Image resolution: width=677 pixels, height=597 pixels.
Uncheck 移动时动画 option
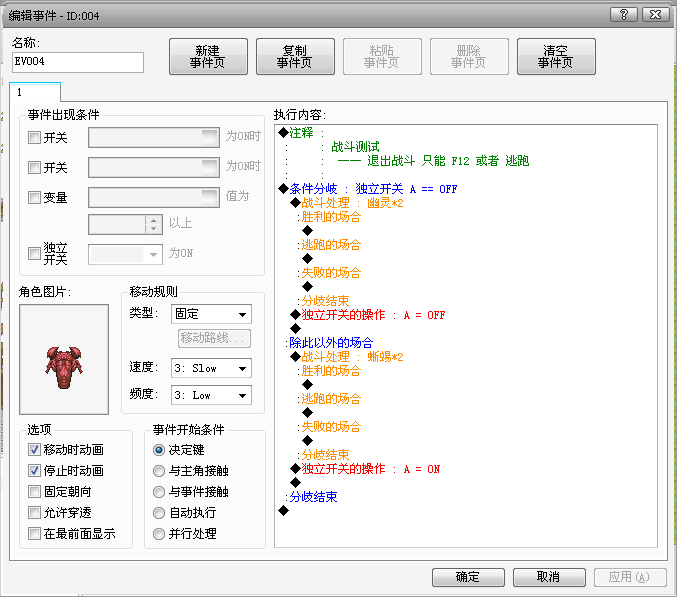coord(34,450)
